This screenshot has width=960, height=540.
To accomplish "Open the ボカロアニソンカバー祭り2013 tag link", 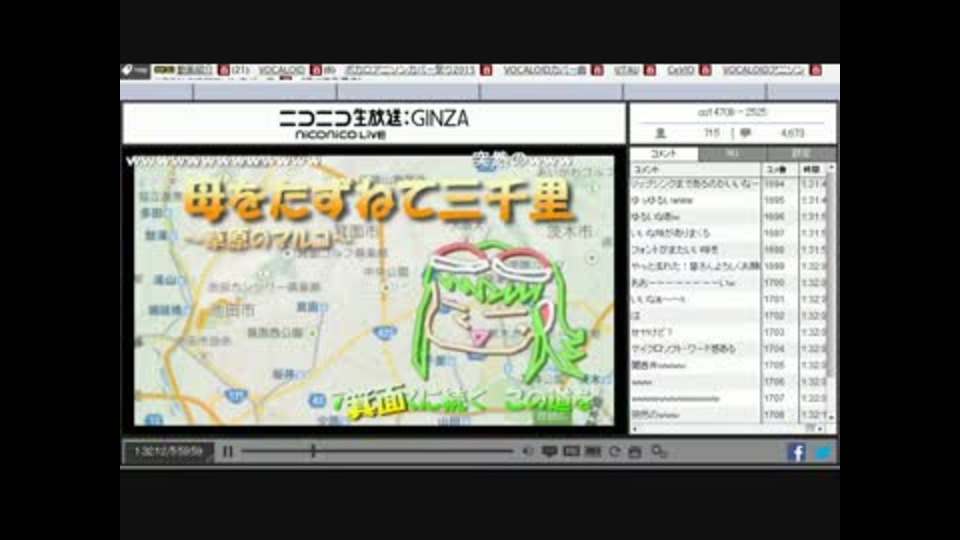I will tap(409, 70).
